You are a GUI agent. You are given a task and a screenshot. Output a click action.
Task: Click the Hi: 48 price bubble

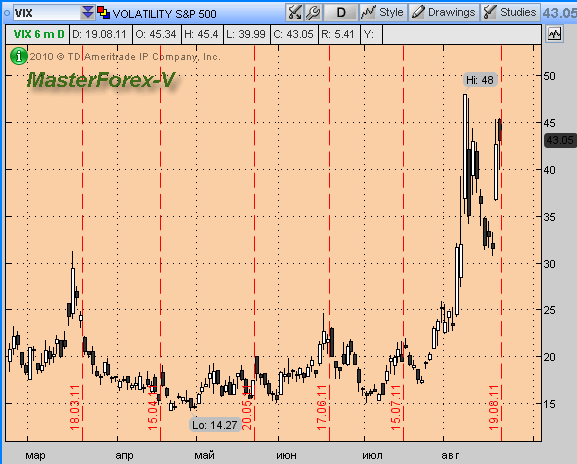point(480,80)
